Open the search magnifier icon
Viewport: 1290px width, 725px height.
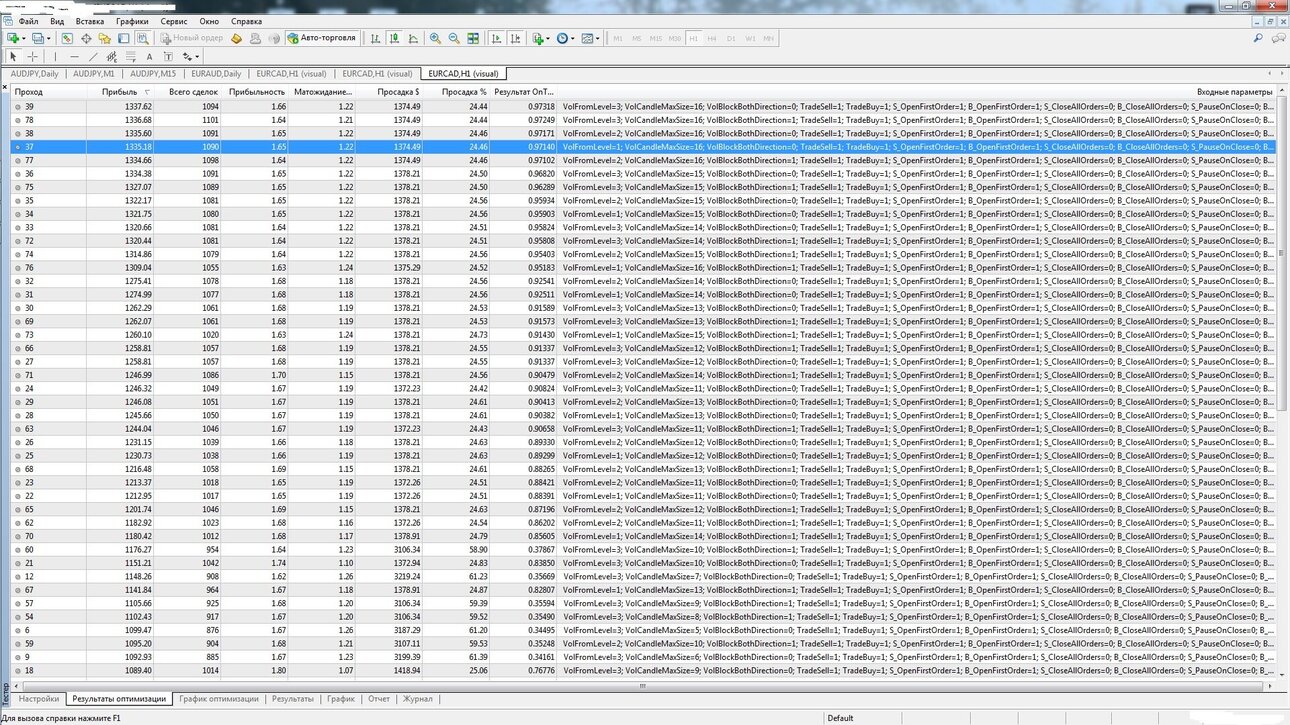click(1258, 38)
